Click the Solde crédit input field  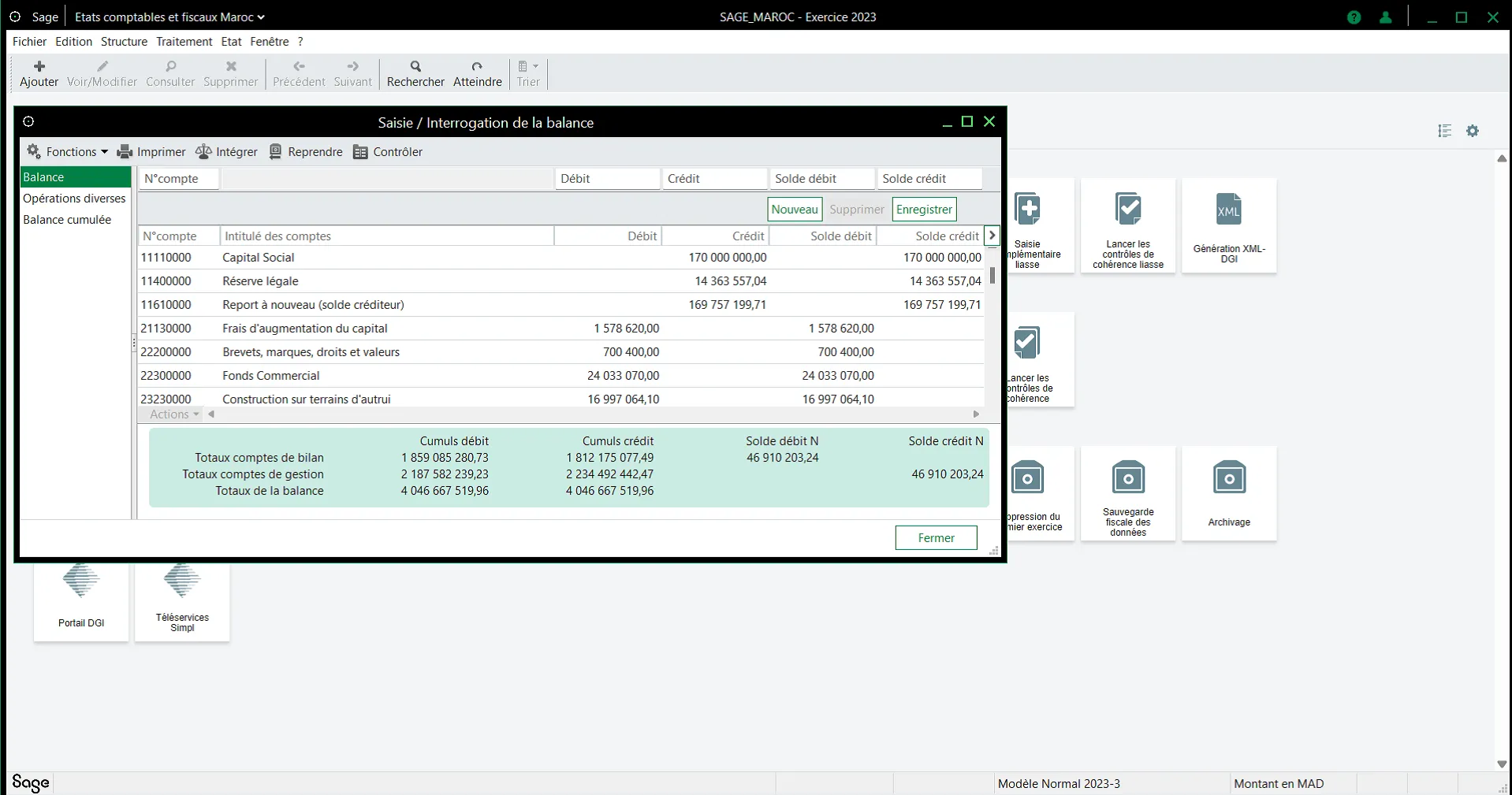930,179
